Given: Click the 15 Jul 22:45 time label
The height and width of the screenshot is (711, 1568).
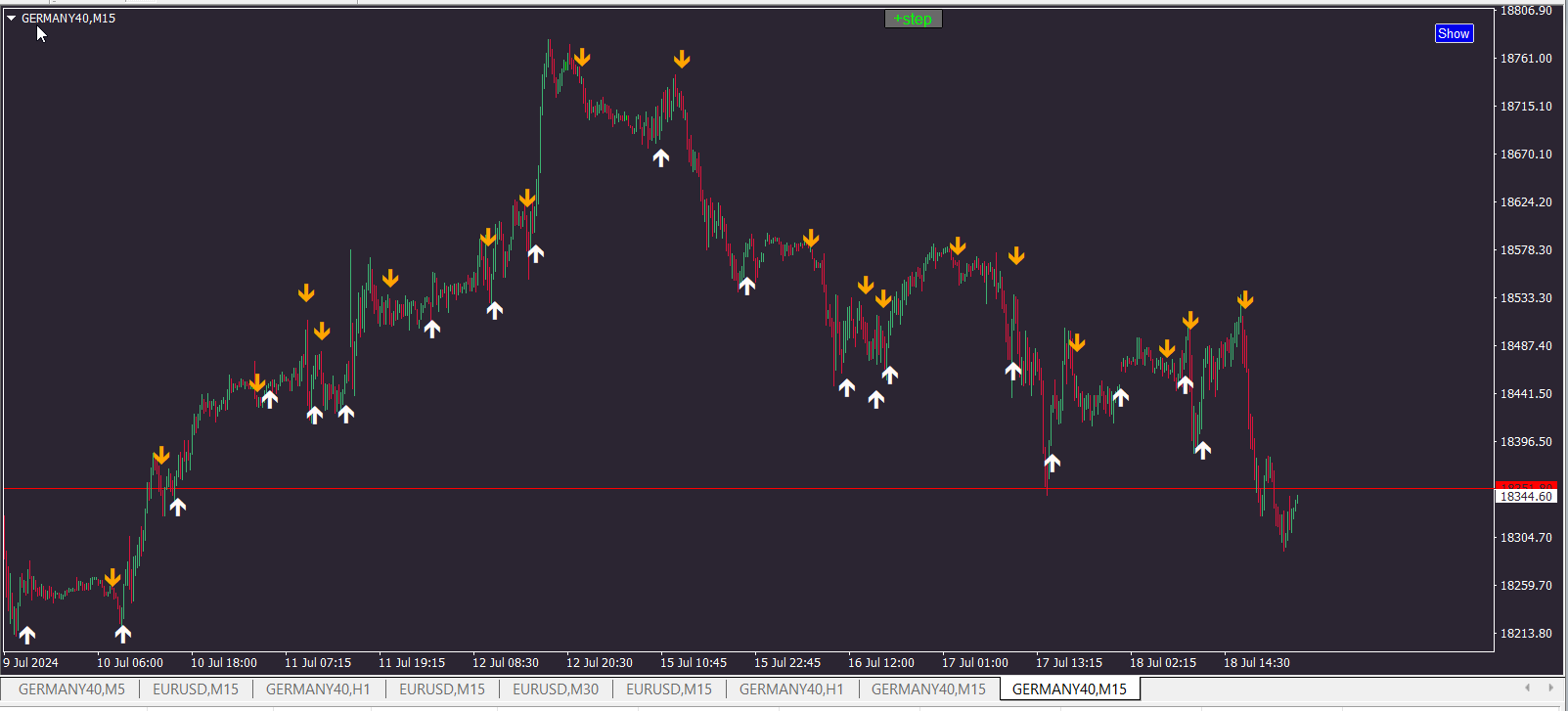Looking at the screenshot, I should point(787,663).
